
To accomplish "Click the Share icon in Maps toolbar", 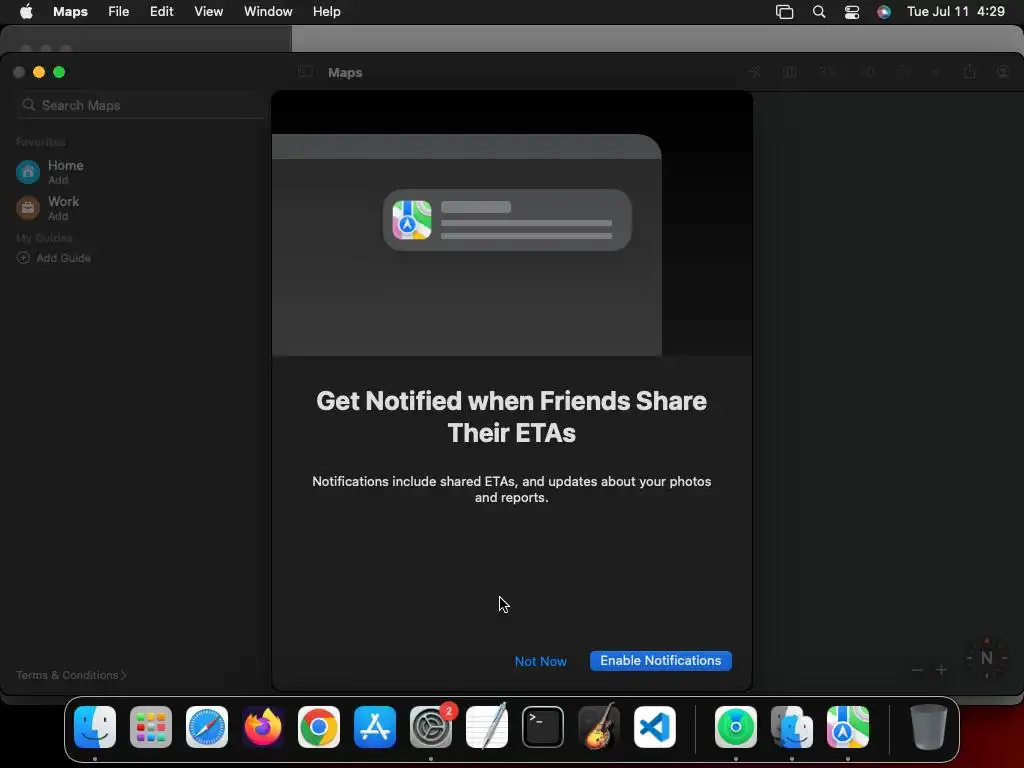I will 969,71.
